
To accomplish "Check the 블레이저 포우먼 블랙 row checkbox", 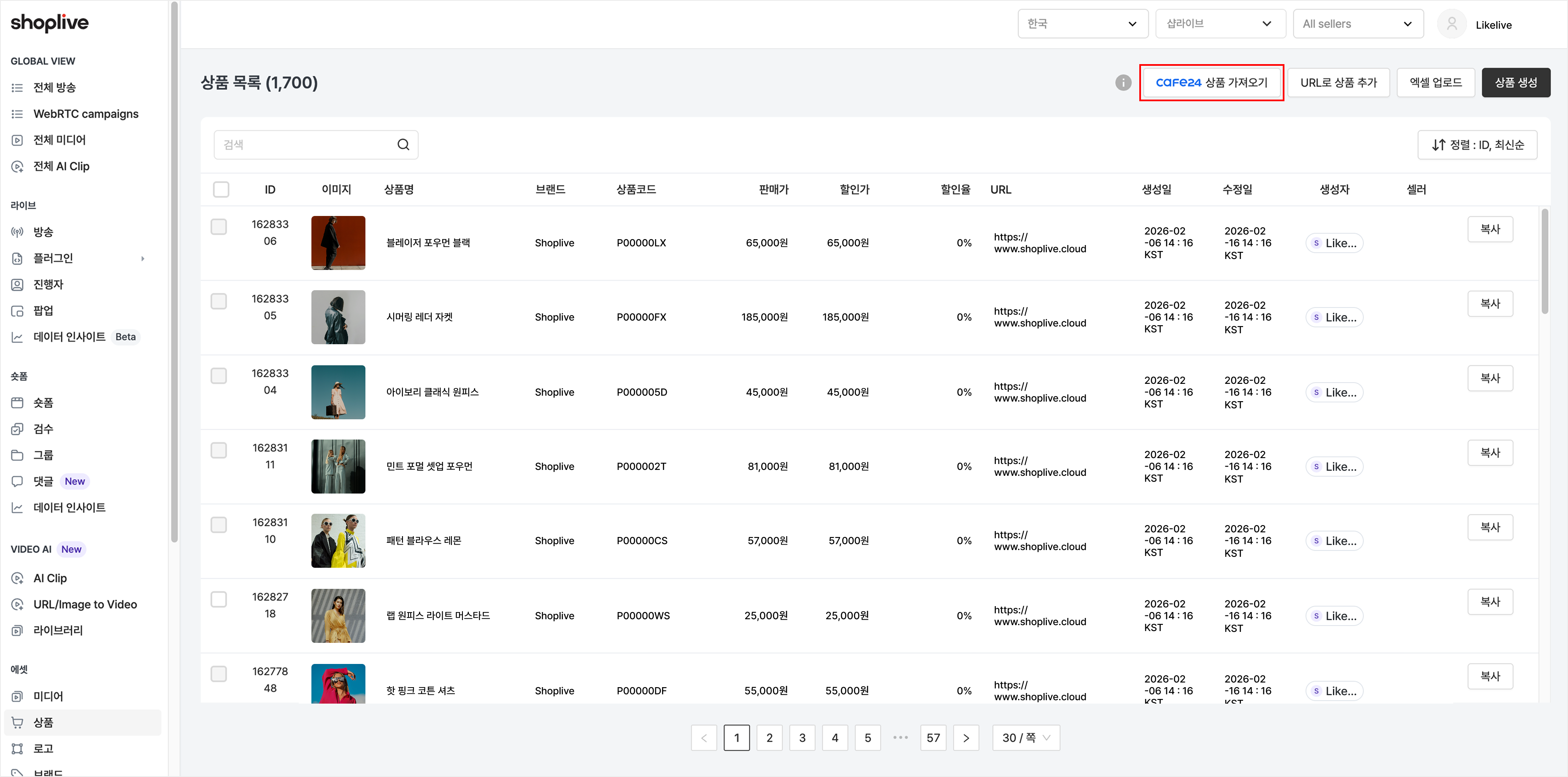I will point(219,227).
